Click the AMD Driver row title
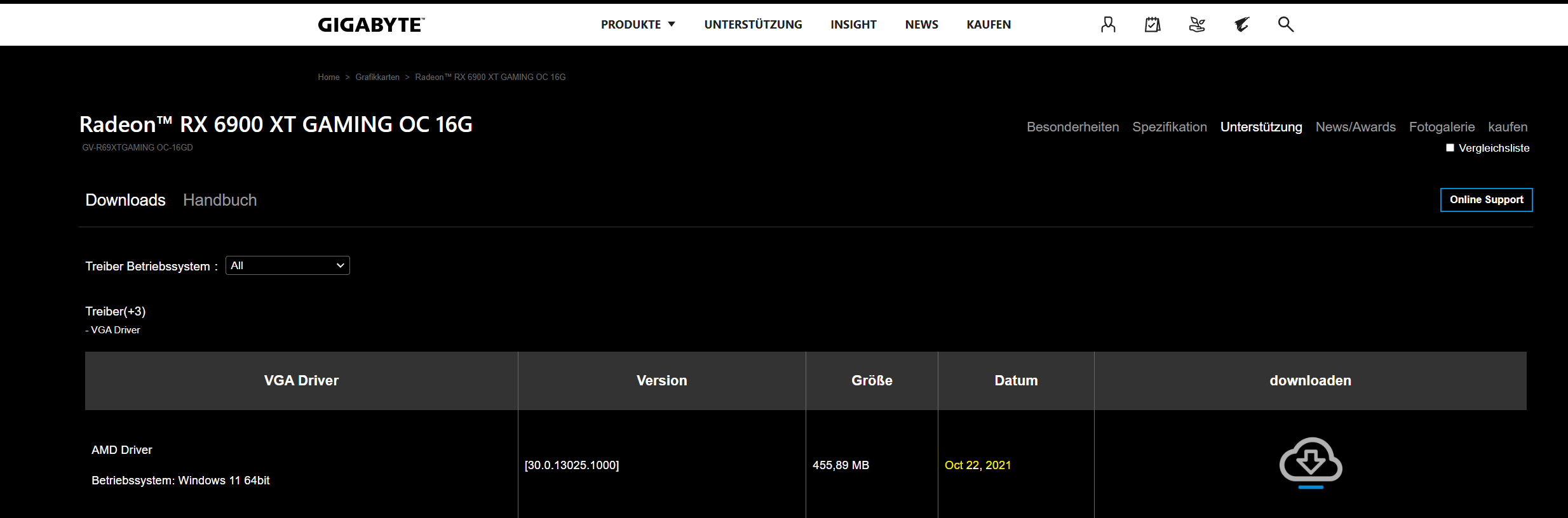The image size is (1568, 518). pyautogui.click(x=122, y=450)
